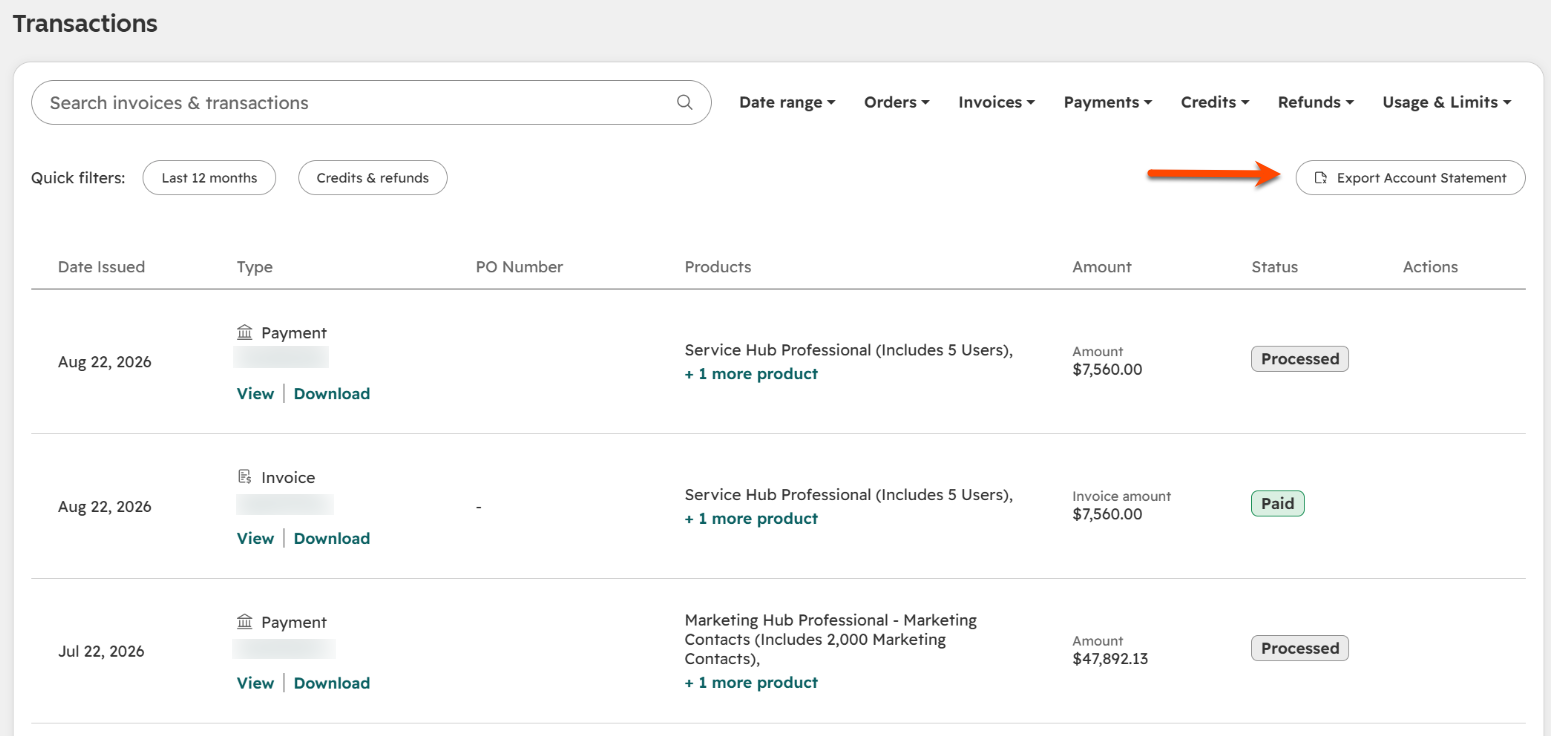
Task: Click the Jul 22, 2026 date
Action: [x=101, y=651]
